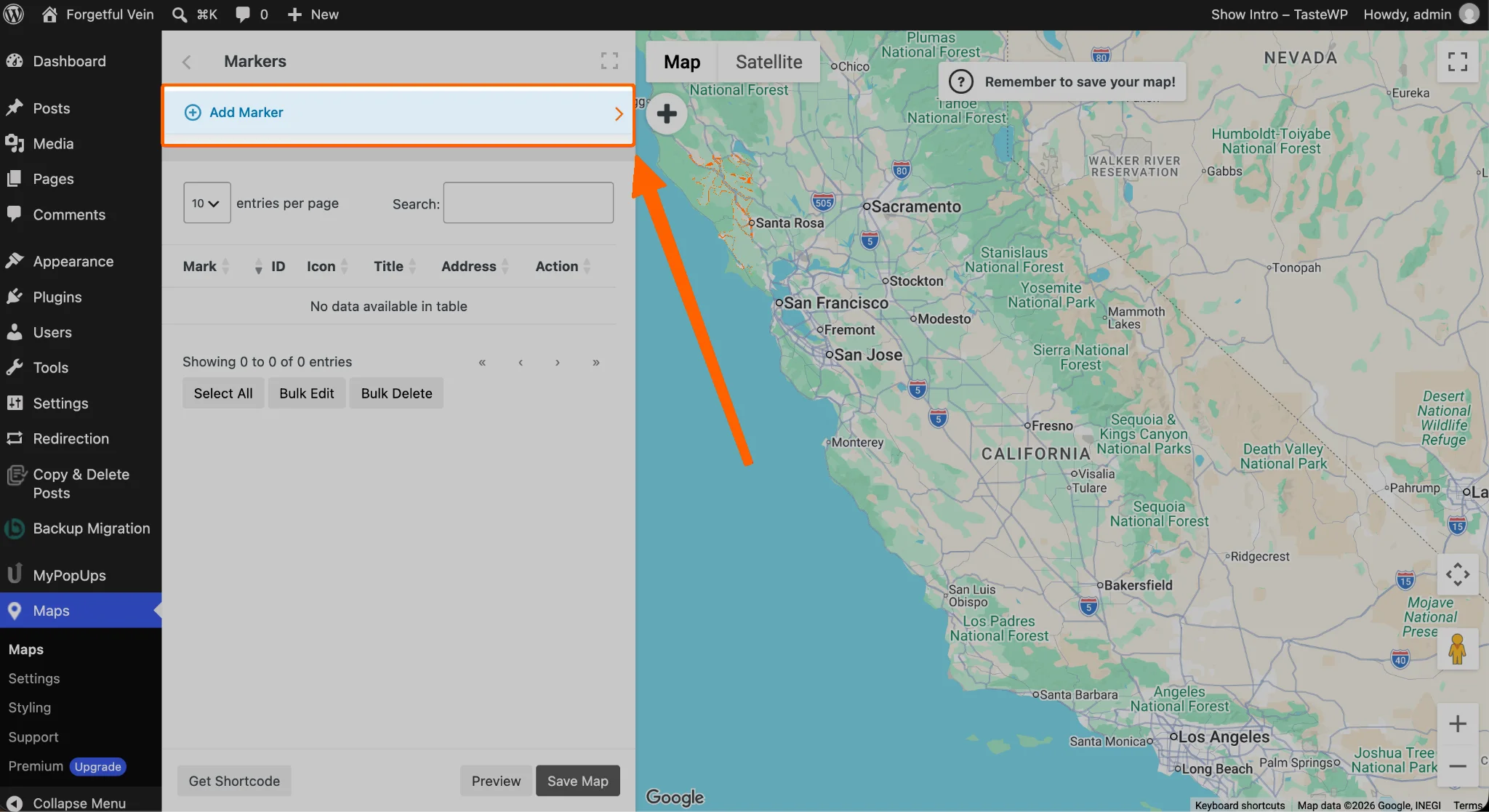Click the Maps location pin icon

pyautogui.click(x=15, y=611)
